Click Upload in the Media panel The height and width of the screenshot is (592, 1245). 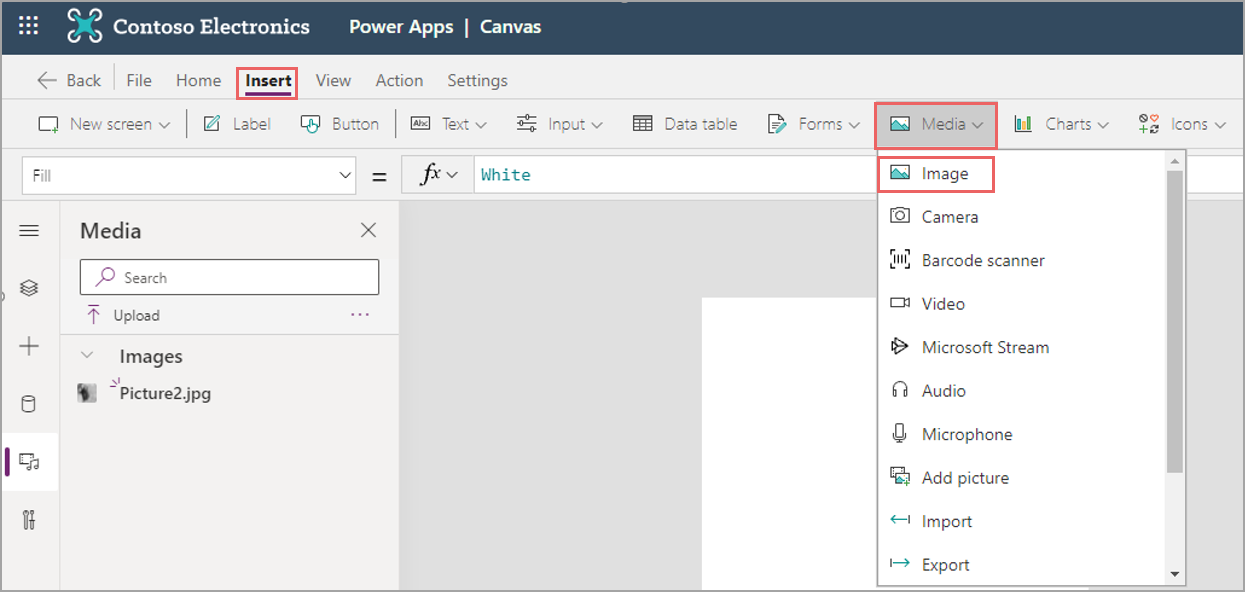click(x=123, y=315)
